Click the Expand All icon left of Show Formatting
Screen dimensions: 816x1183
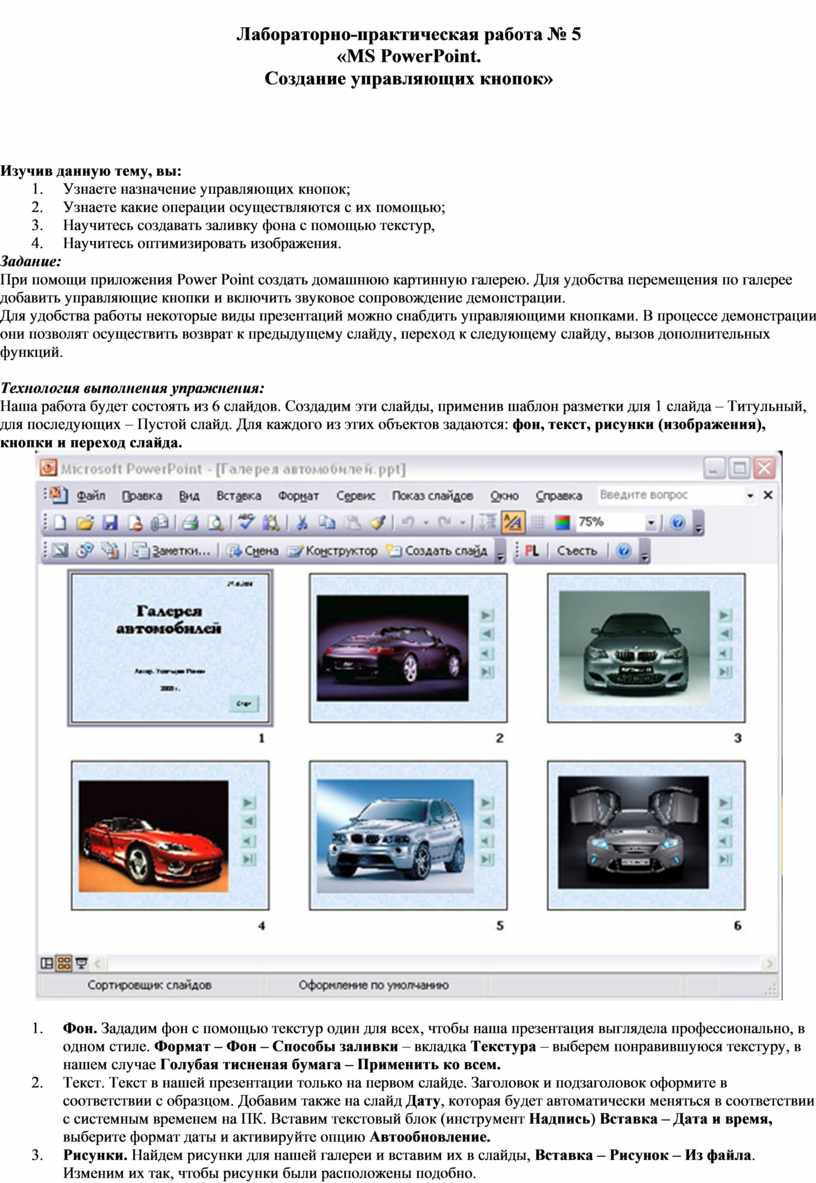tap(488, 522)
